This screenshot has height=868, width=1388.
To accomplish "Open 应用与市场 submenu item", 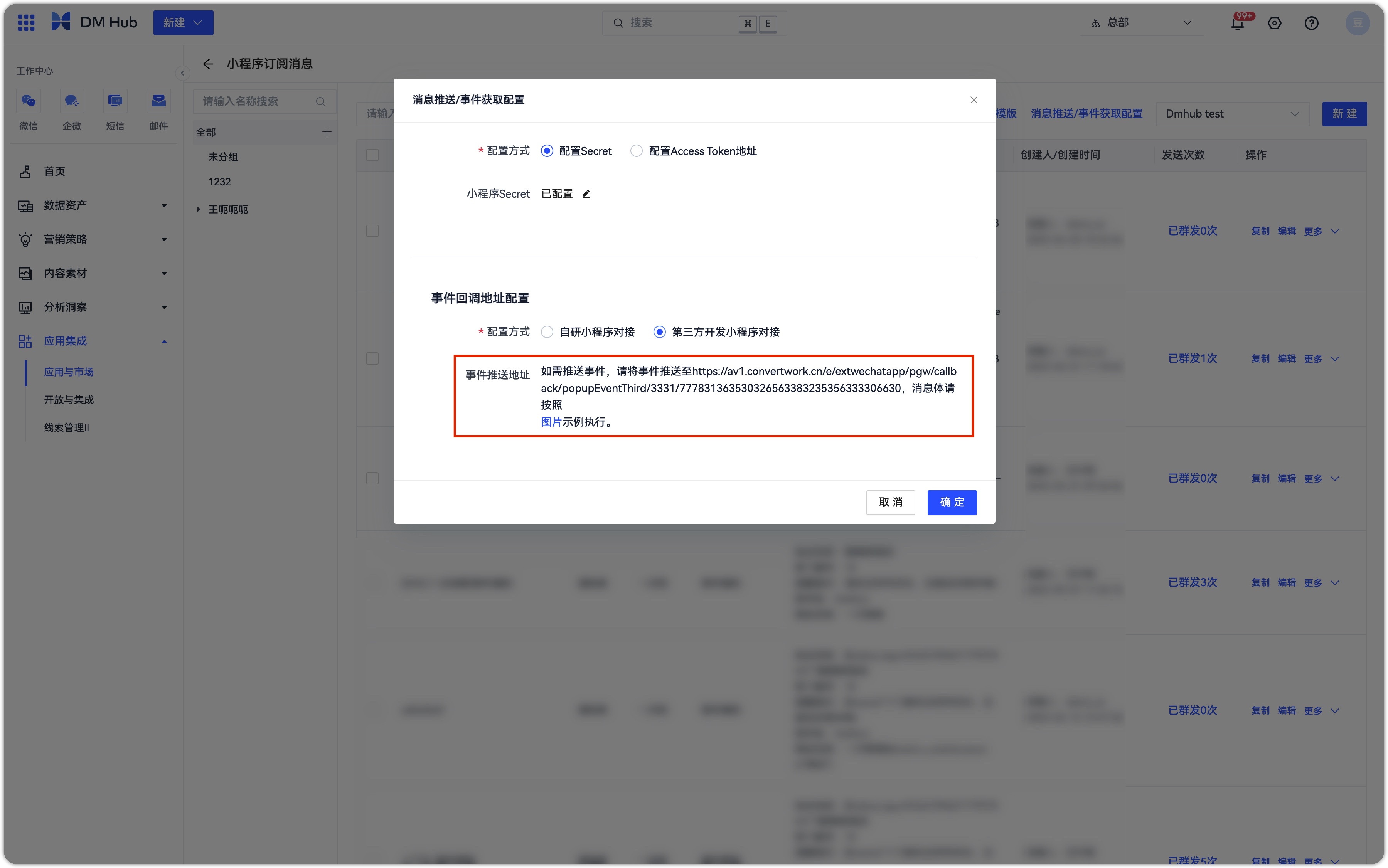I will pos(69,372).
